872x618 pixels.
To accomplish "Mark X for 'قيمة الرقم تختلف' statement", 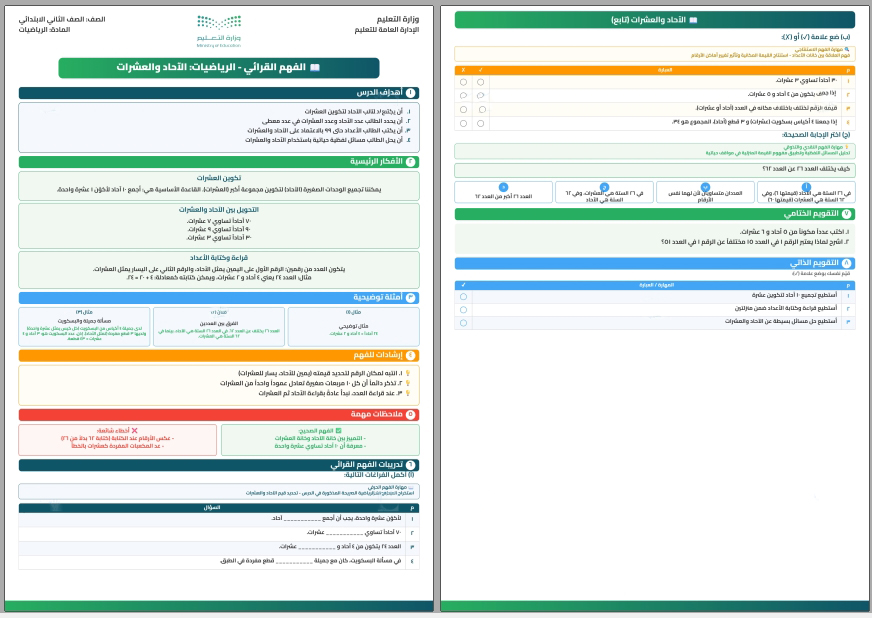I will point(463,110).
